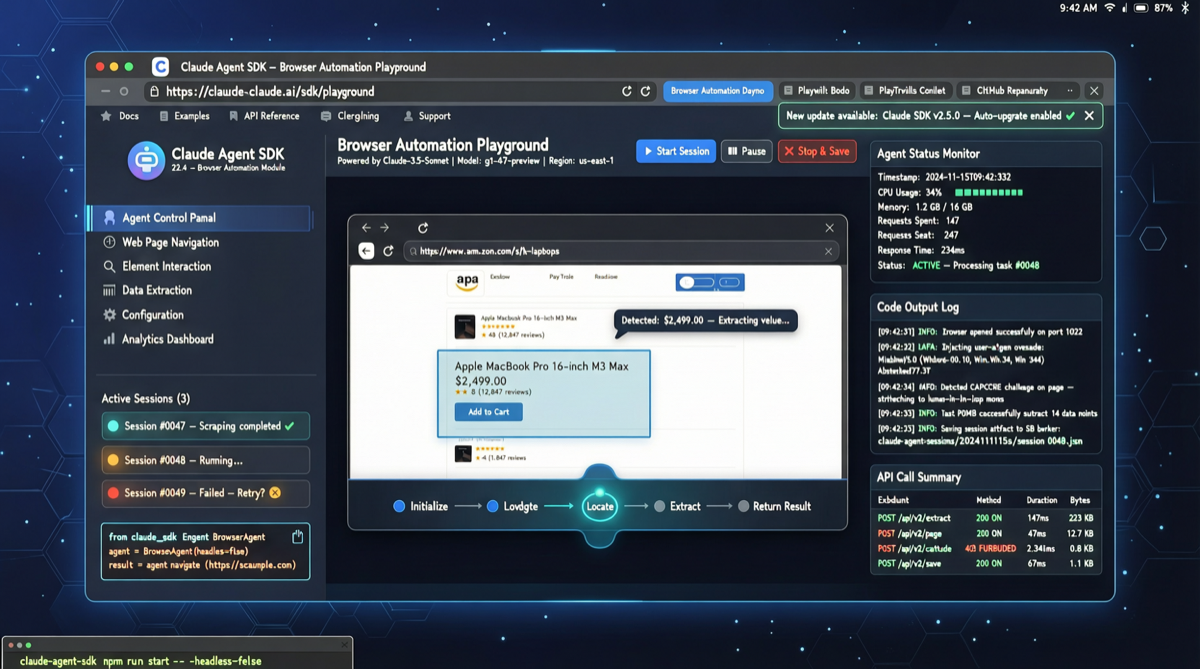Click the Wi-Fi icon in the system menu bar
Screen dimensions: 1200x669
pos(1109,7)
